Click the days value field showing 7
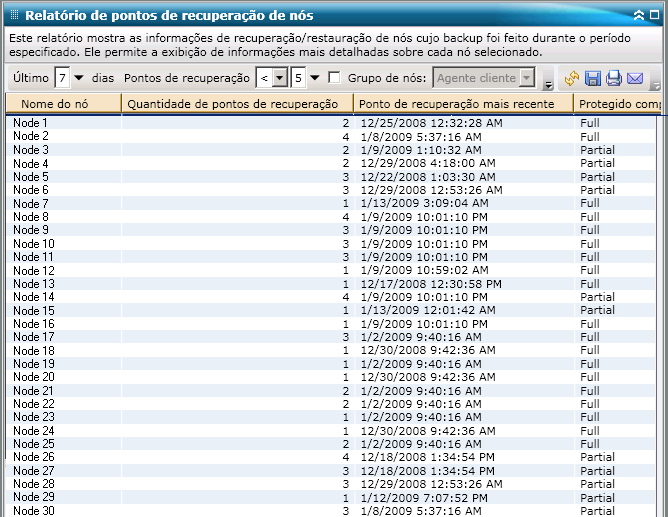Image resolution: width=668 pixels, height=517 pixels. (x=62, y=78)
